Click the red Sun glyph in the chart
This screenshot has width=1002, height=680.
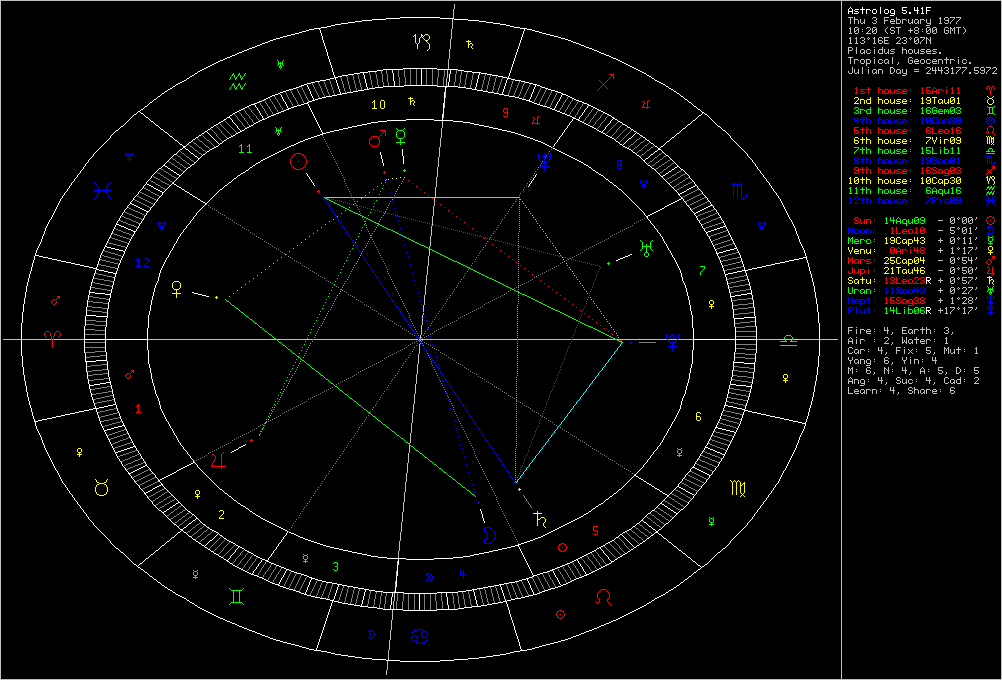click(298, 162)
